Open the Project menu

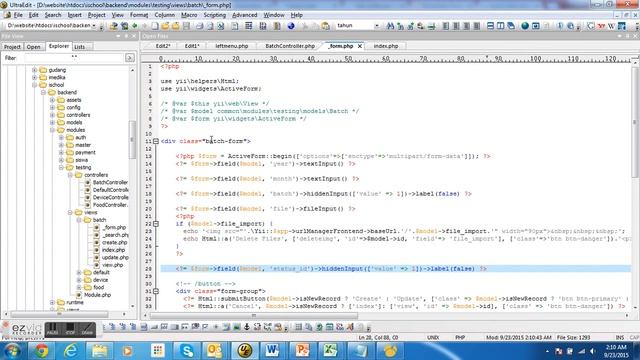96,15
